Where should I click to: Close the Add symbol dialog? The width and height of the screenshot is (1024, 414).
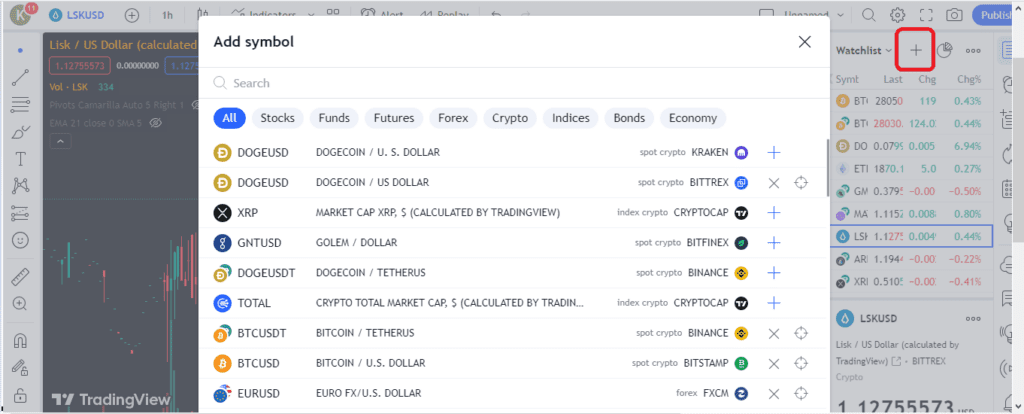(804, 42)
